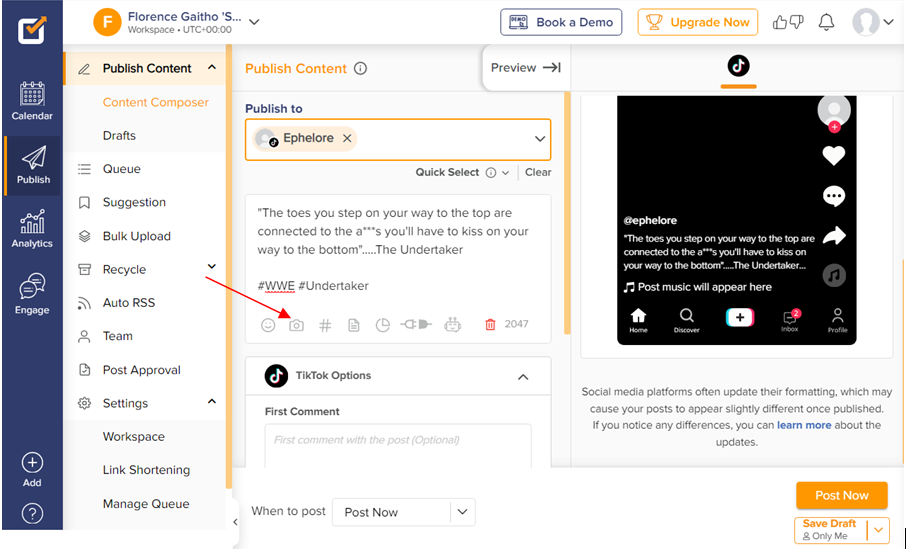Click the share arrow in TikTok preview

[834, 236]
